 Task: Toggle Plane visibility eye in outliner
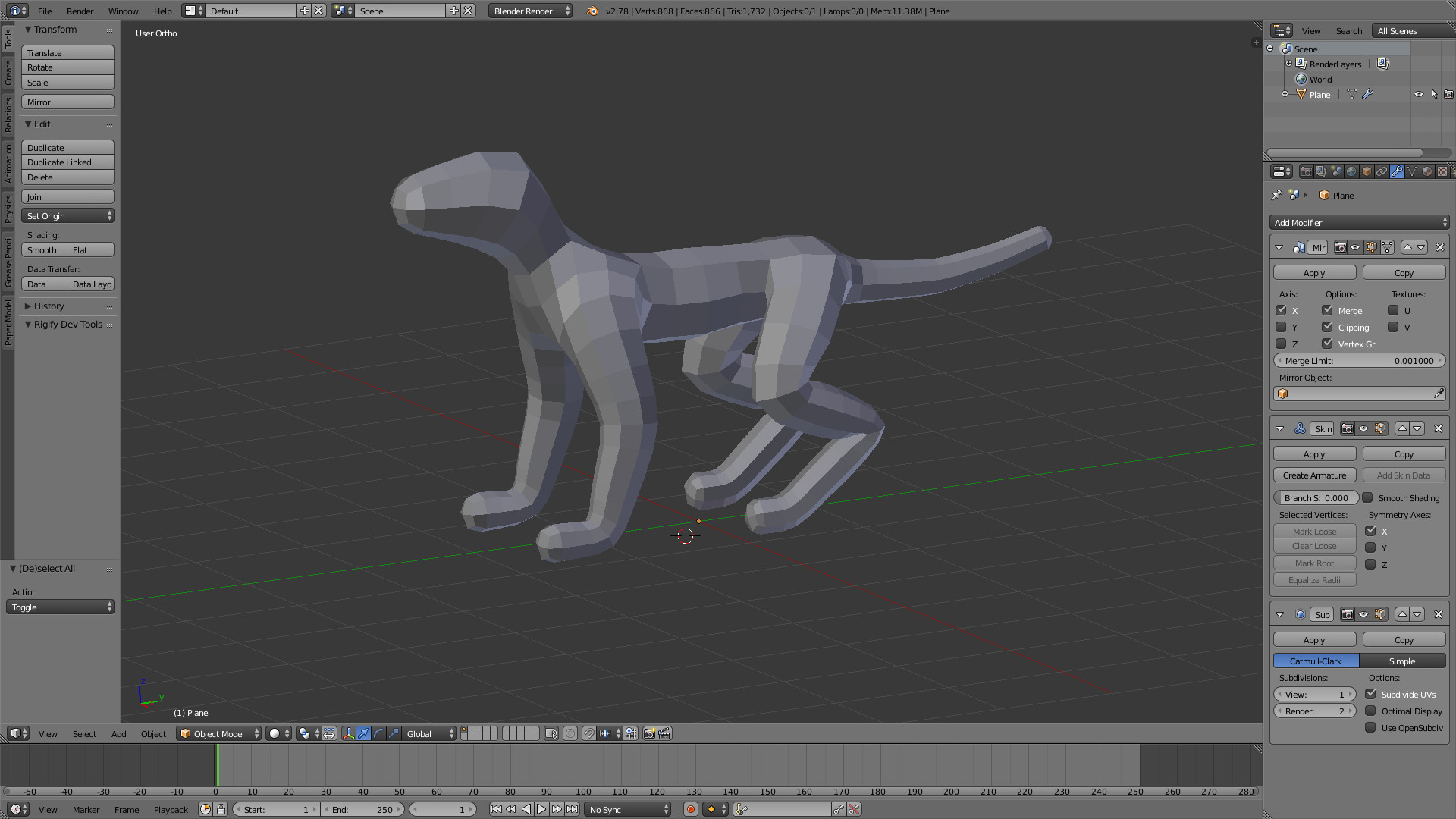coord(1418,94)
